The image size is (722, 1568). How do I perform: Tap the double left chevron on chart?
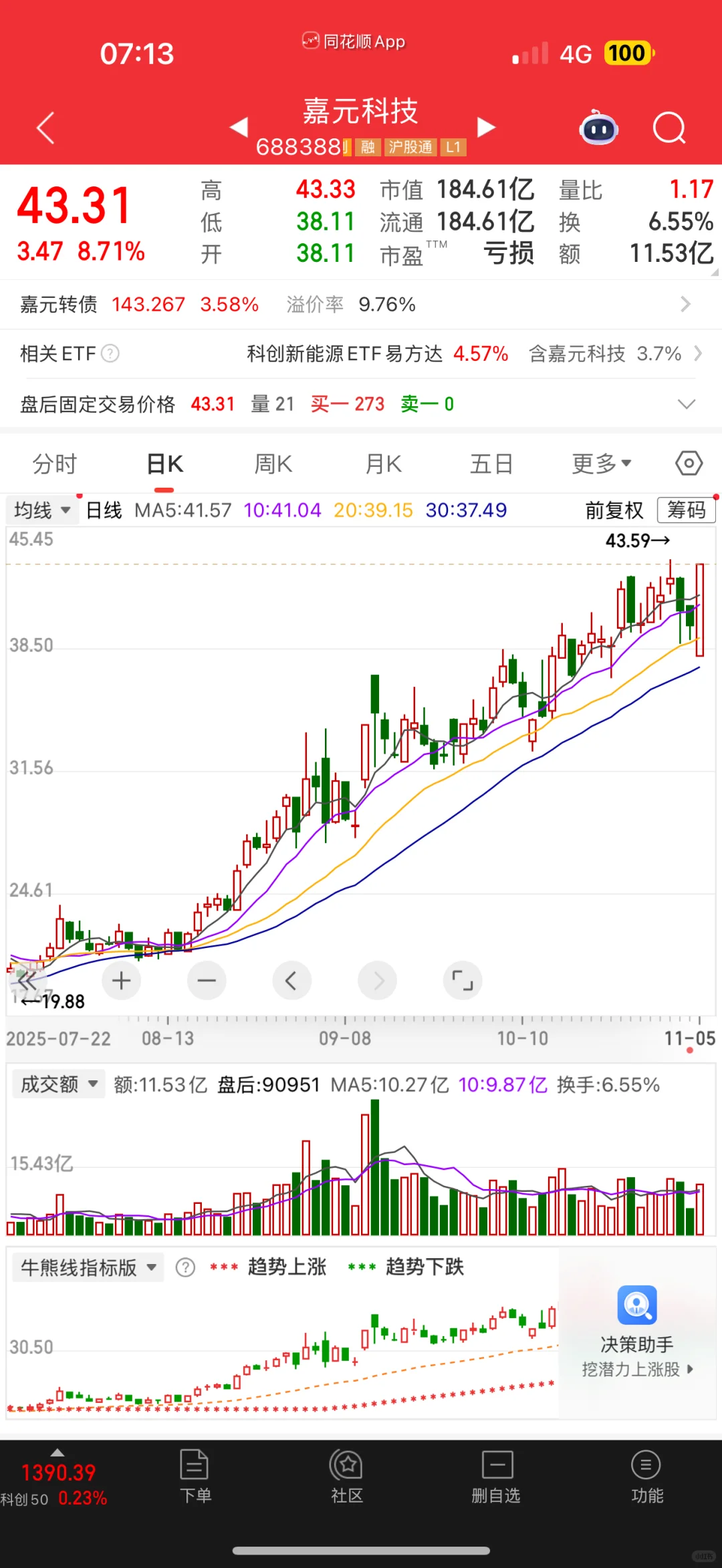coord(27,981)
